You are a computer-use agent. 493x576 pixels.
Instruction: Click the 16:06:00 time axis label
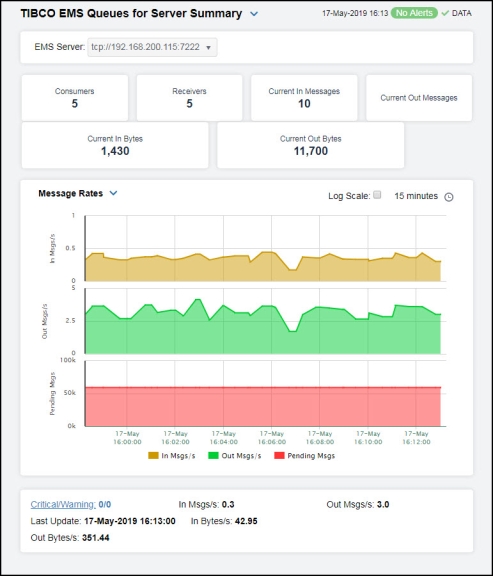tap(272, 442)
